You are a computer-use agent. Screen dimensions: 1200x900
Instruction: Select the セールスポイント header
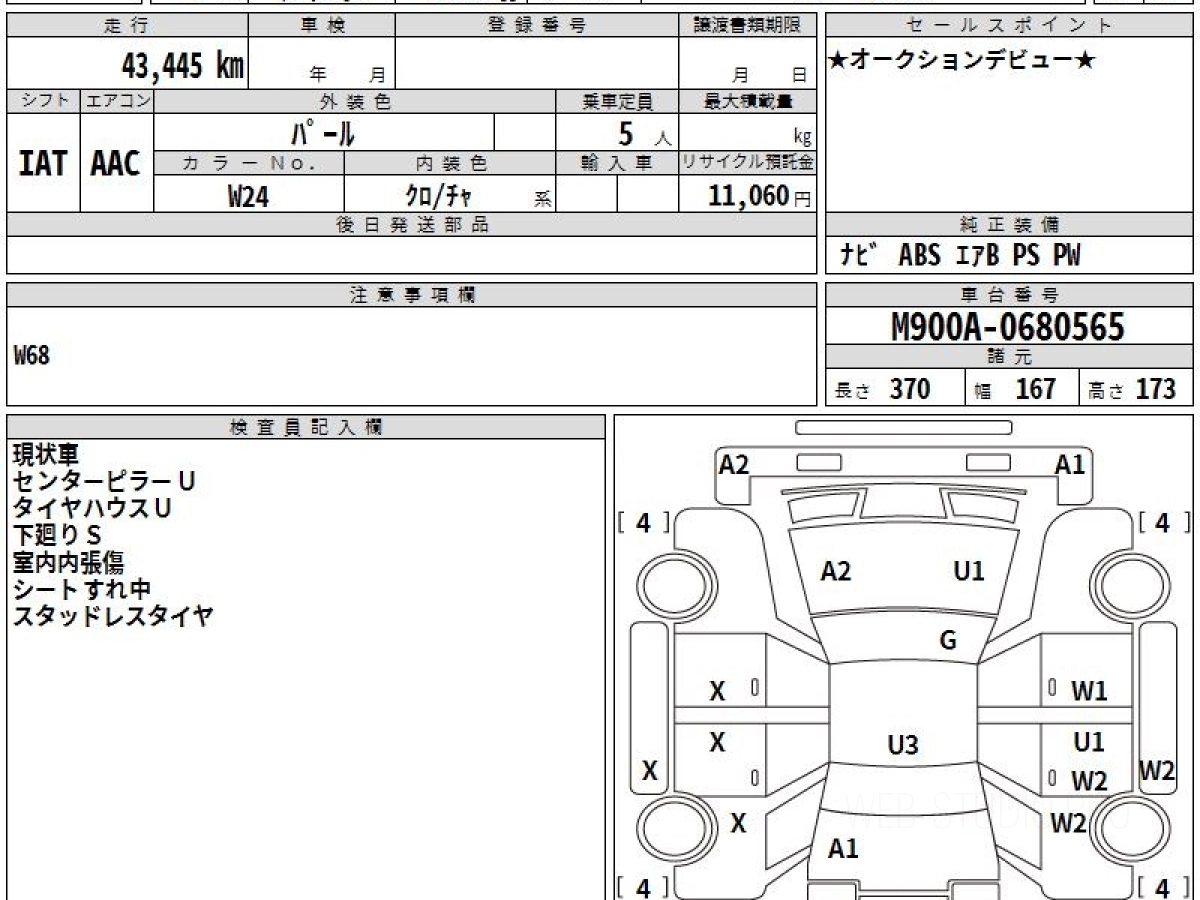tap(1009, 25)
